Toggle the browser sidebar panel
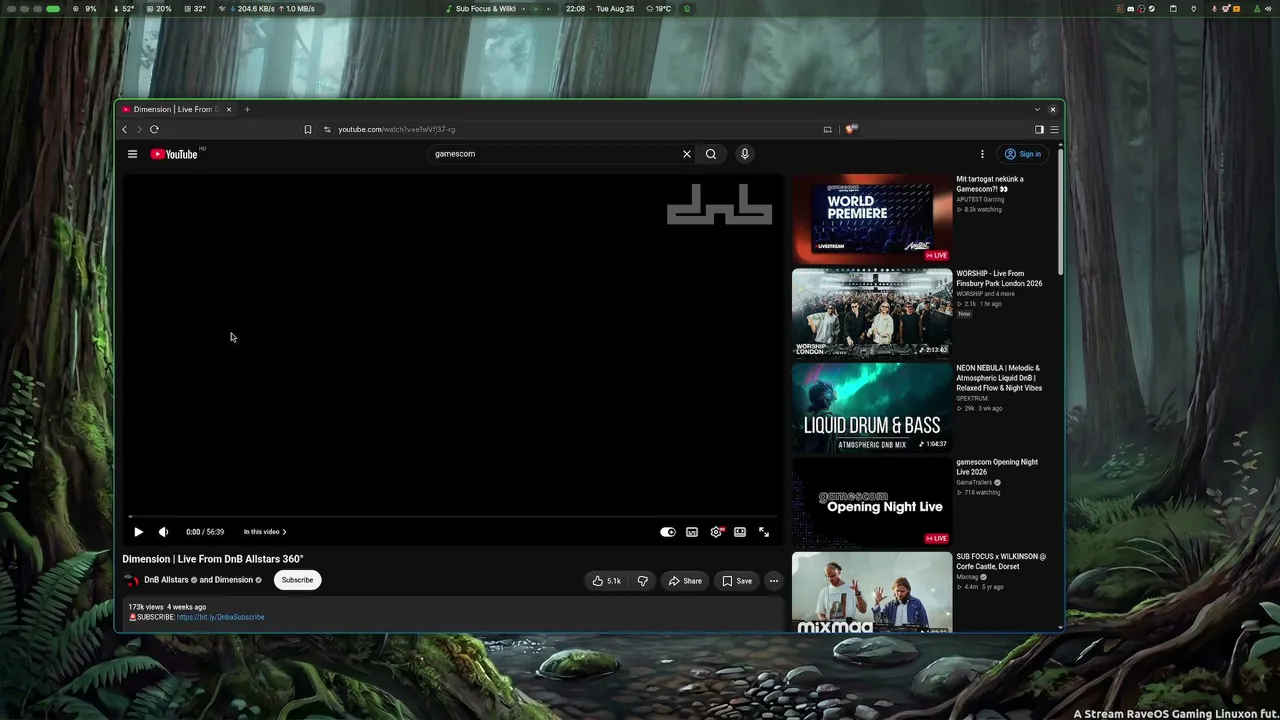The height and width of the screenshot is (720, 1280). [1039, 129]
